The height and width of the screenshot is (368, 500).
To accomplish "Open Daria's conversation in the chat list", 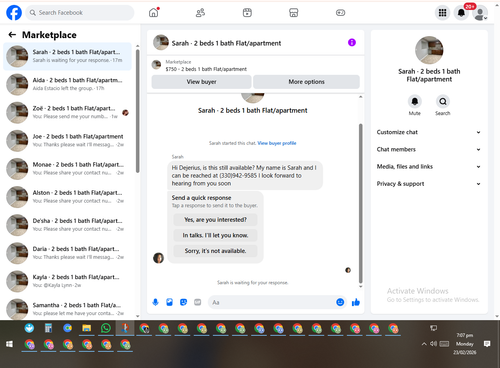I will pos(67,253).
